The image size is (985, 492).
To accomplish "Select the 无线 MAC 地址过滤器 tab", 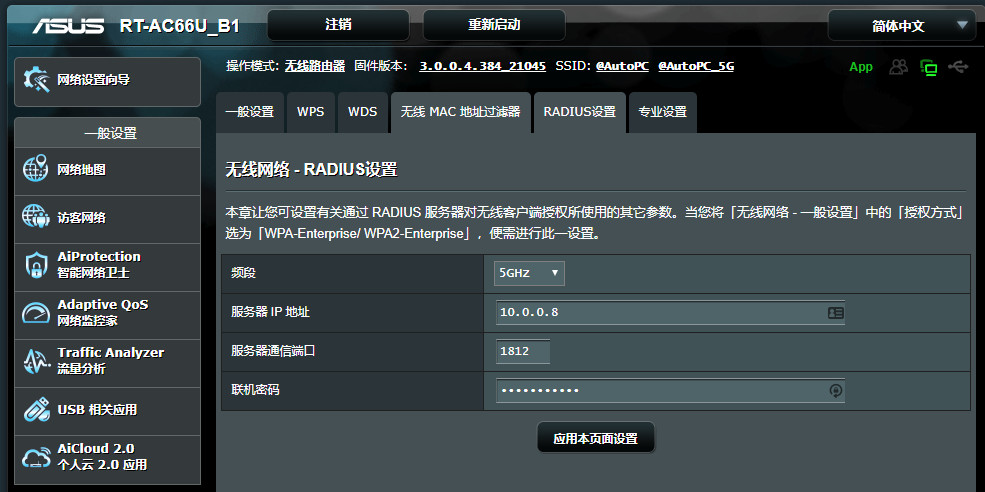I will (x=460, y=112).
